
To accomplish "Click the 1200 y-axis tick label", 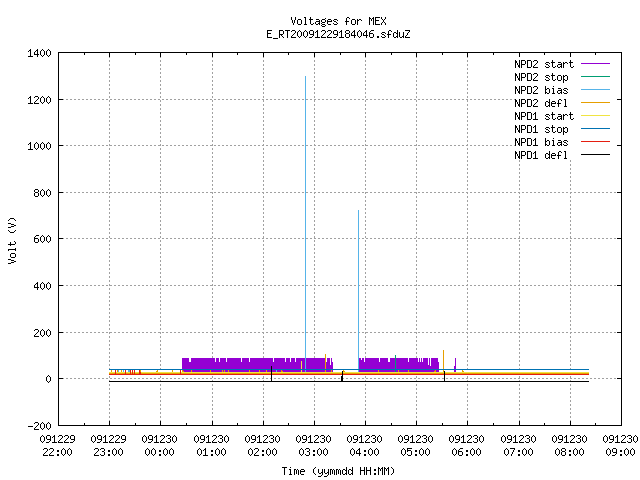I will click(40, 100).
